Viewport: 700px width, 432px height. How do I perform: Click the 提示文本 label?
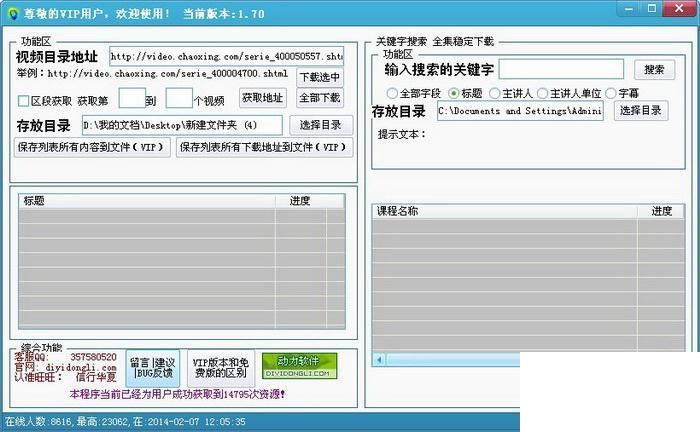coord(402,134)
